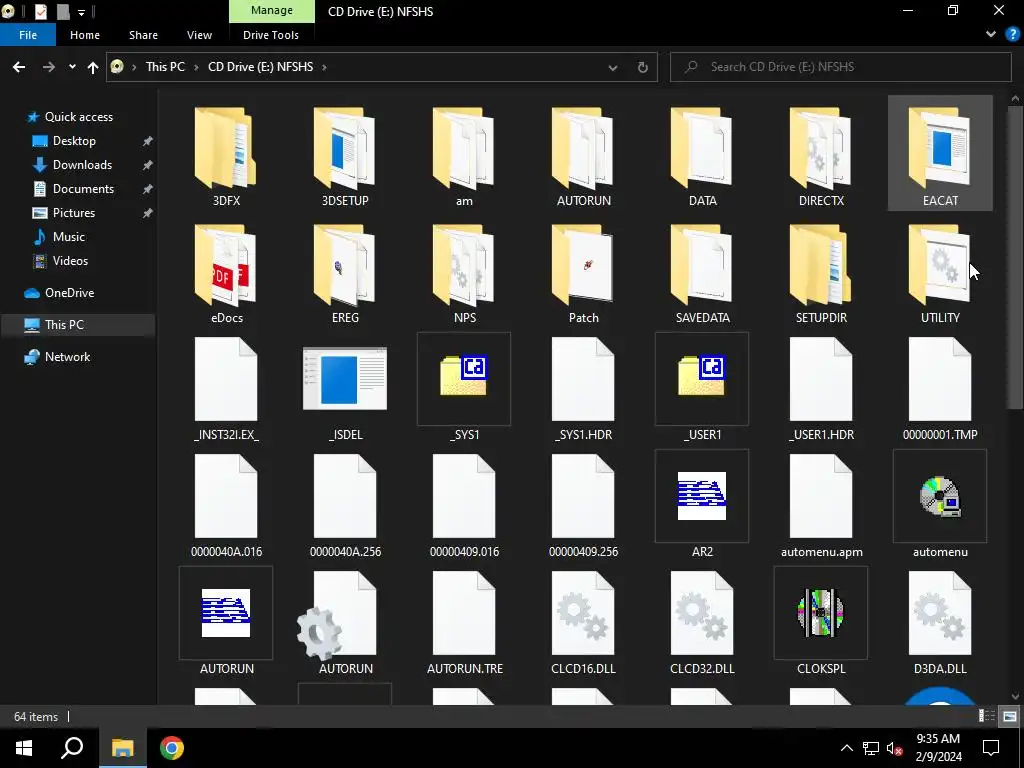The image size is (1024, 768).
Task: Open the 3DSETUP folder
Action: (345, 155)
